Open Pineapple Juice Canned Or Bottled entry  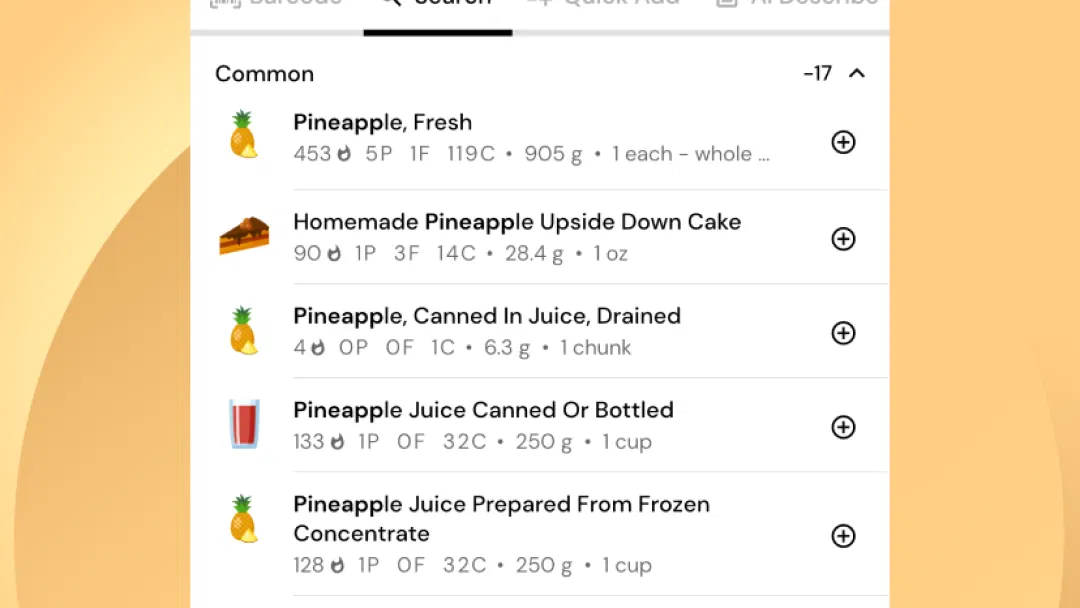pyautogui.click(x=540, y=426)
